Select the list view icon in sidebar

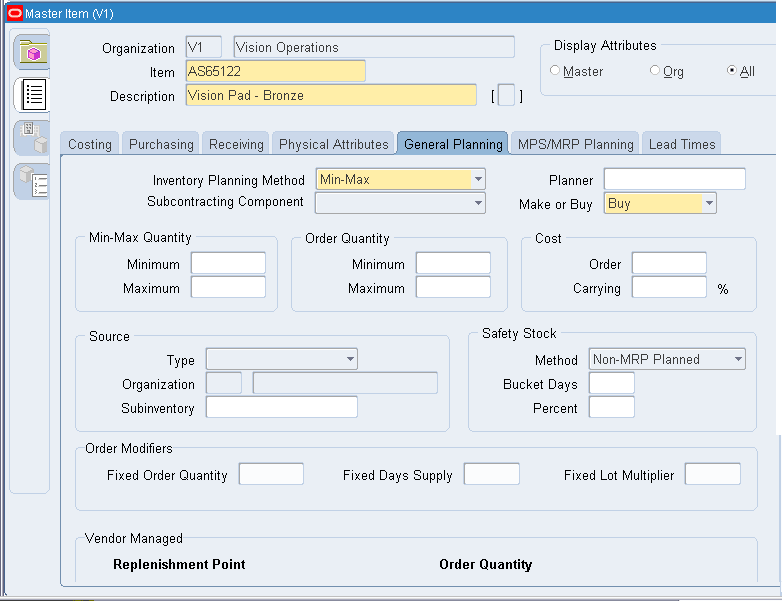(x=33, y=94)
